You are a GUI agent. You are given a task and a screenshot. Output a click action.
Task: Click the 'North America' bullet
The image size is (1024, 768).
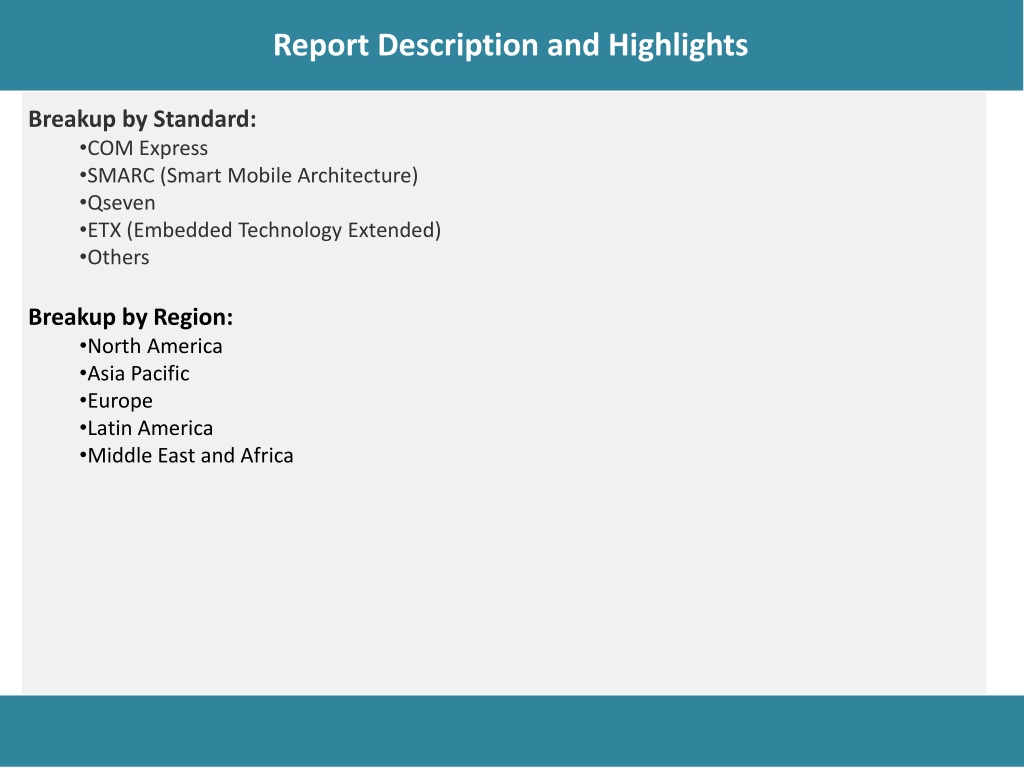(151, 346)
